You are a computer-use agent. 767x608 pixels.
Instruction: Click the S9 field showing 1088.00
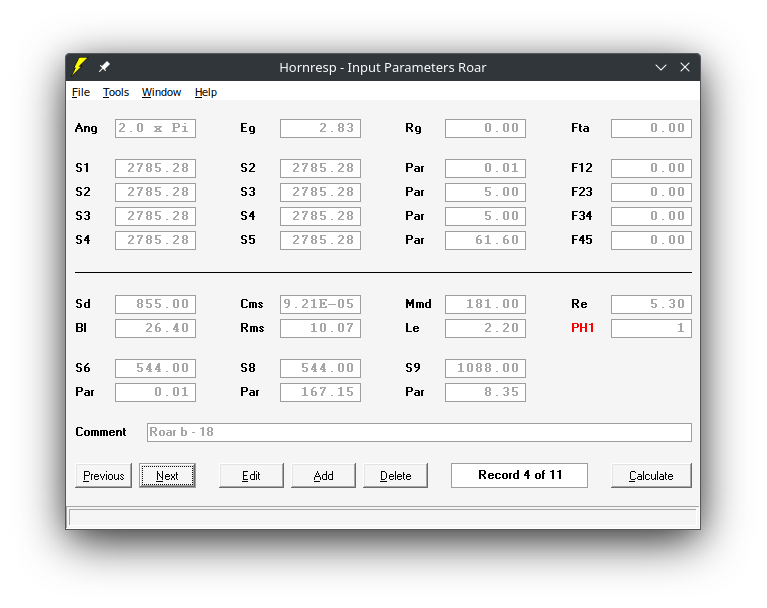tap(485, 368)
